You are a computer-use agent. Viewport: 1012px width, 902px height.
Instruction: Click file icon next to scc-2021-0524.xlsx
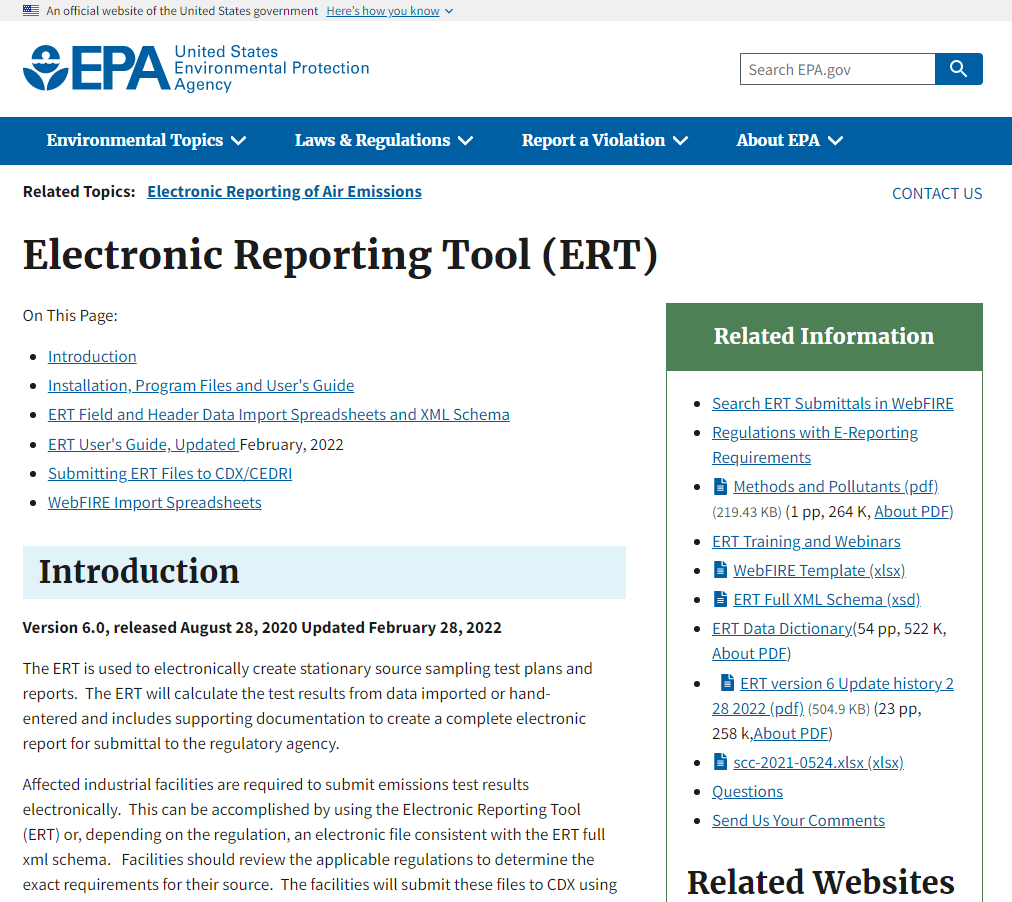[x=720, y=761]
